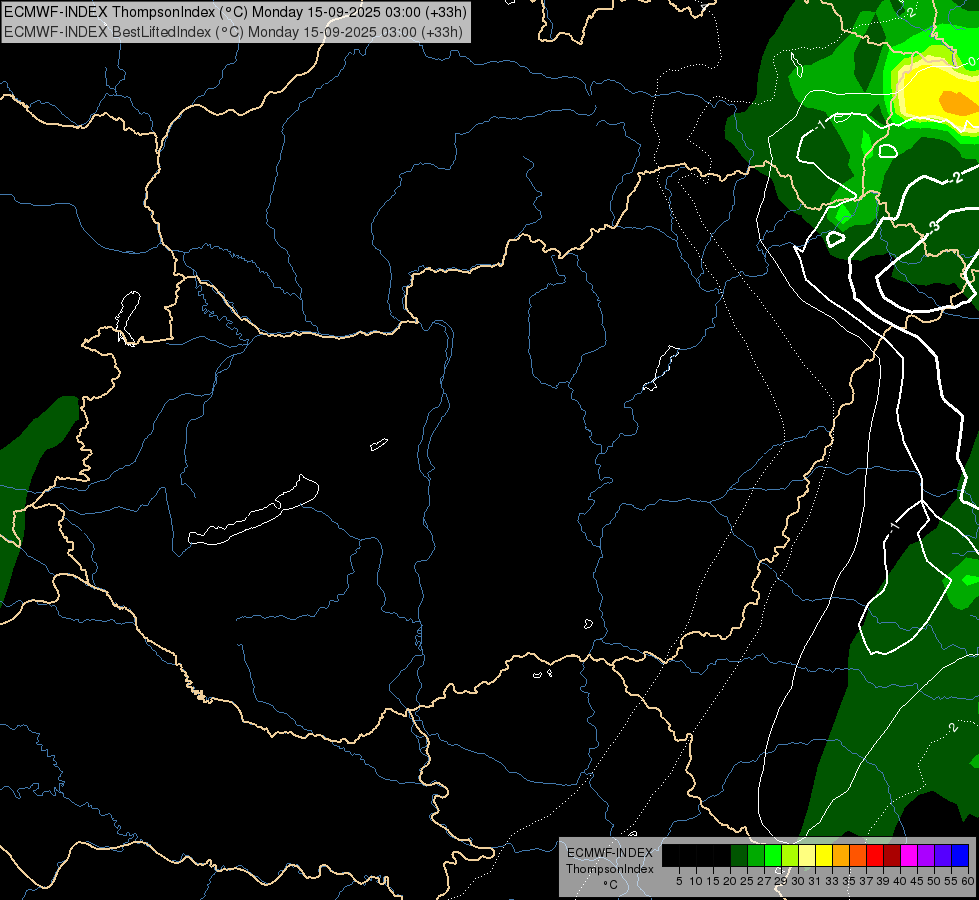Click the legend title ECMWF-INDEX

609,853
